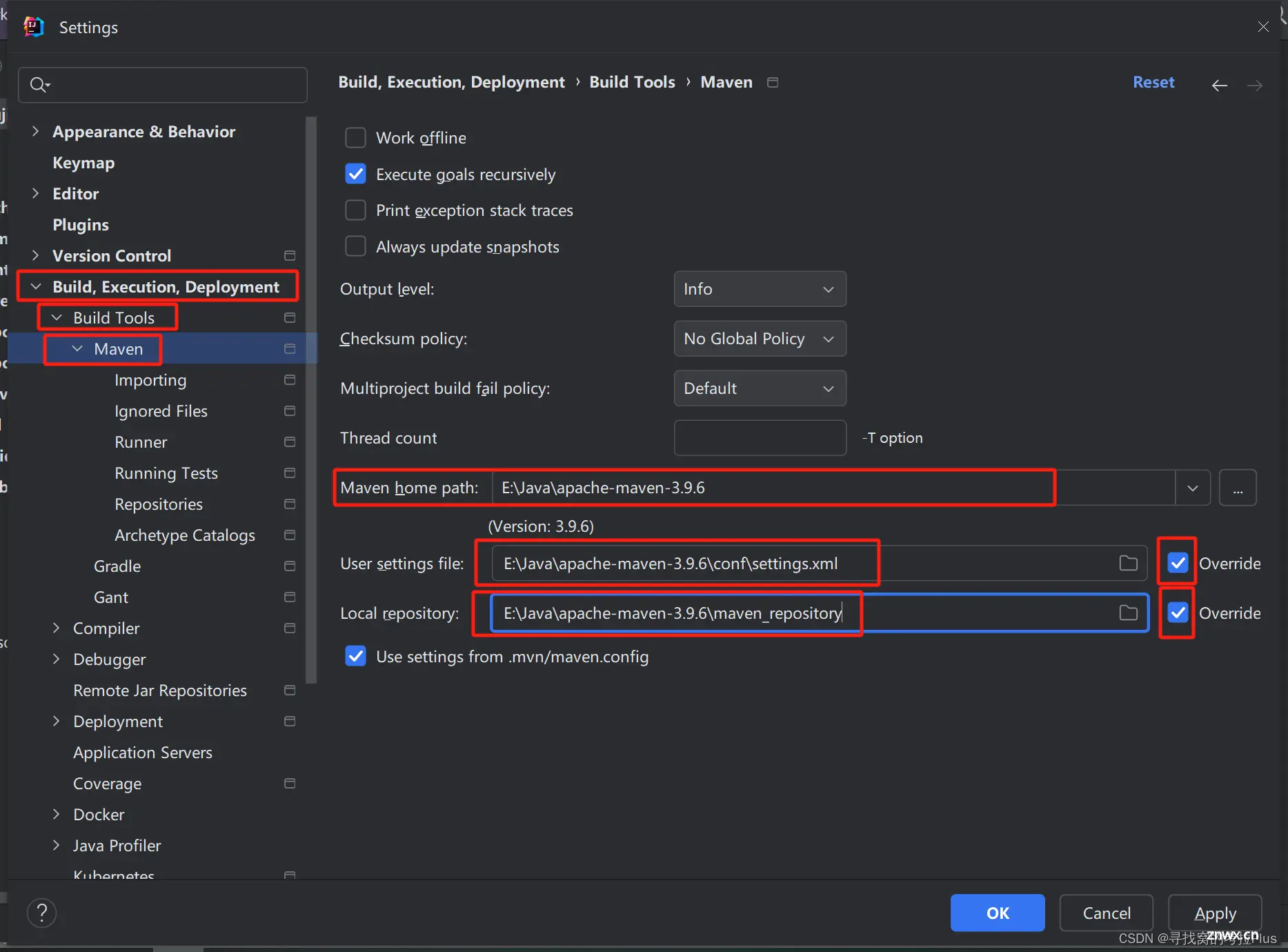Go back with the left arrow icon

(x=1220, y=85)
